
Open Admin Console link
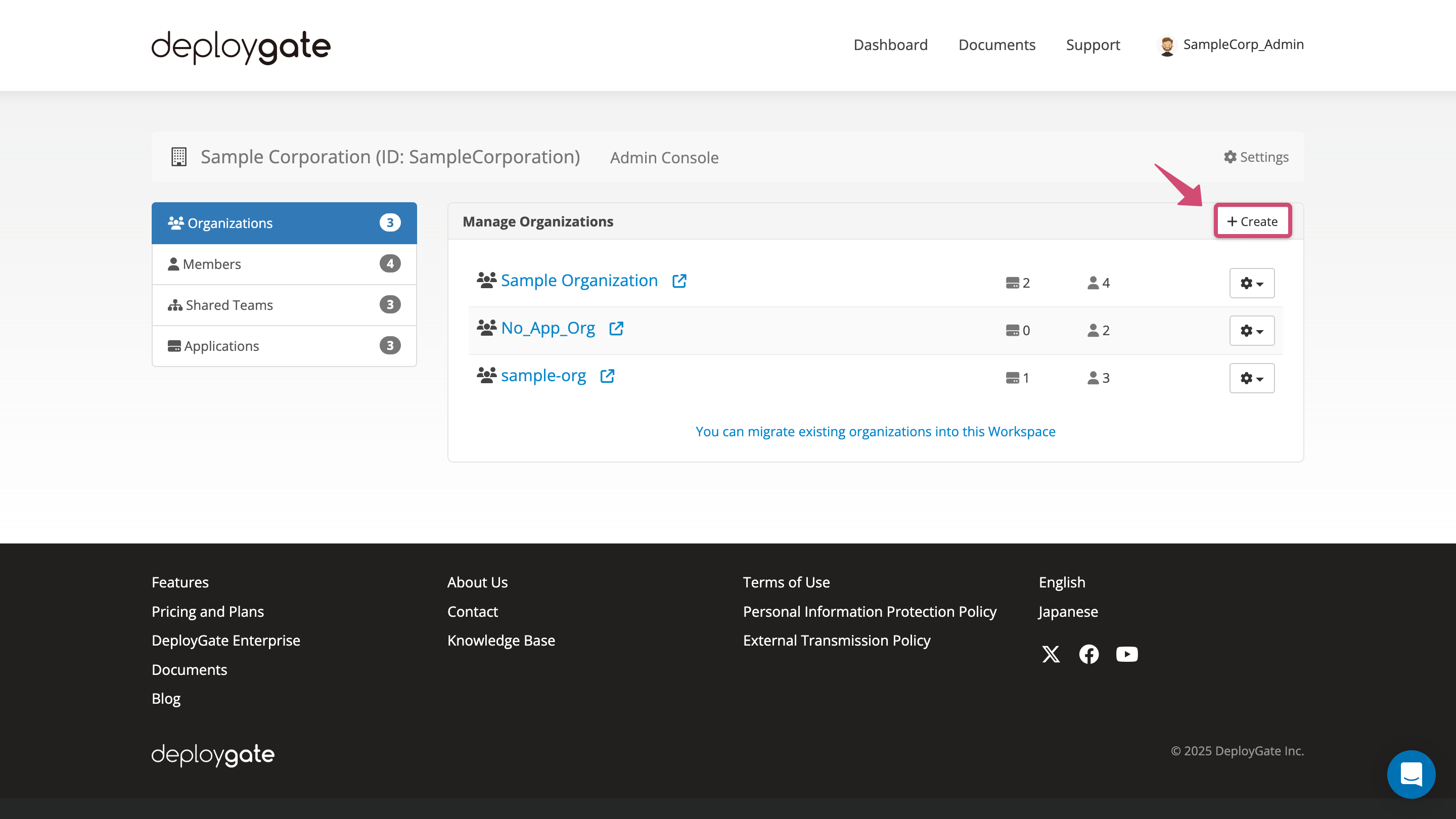[664, 158]
